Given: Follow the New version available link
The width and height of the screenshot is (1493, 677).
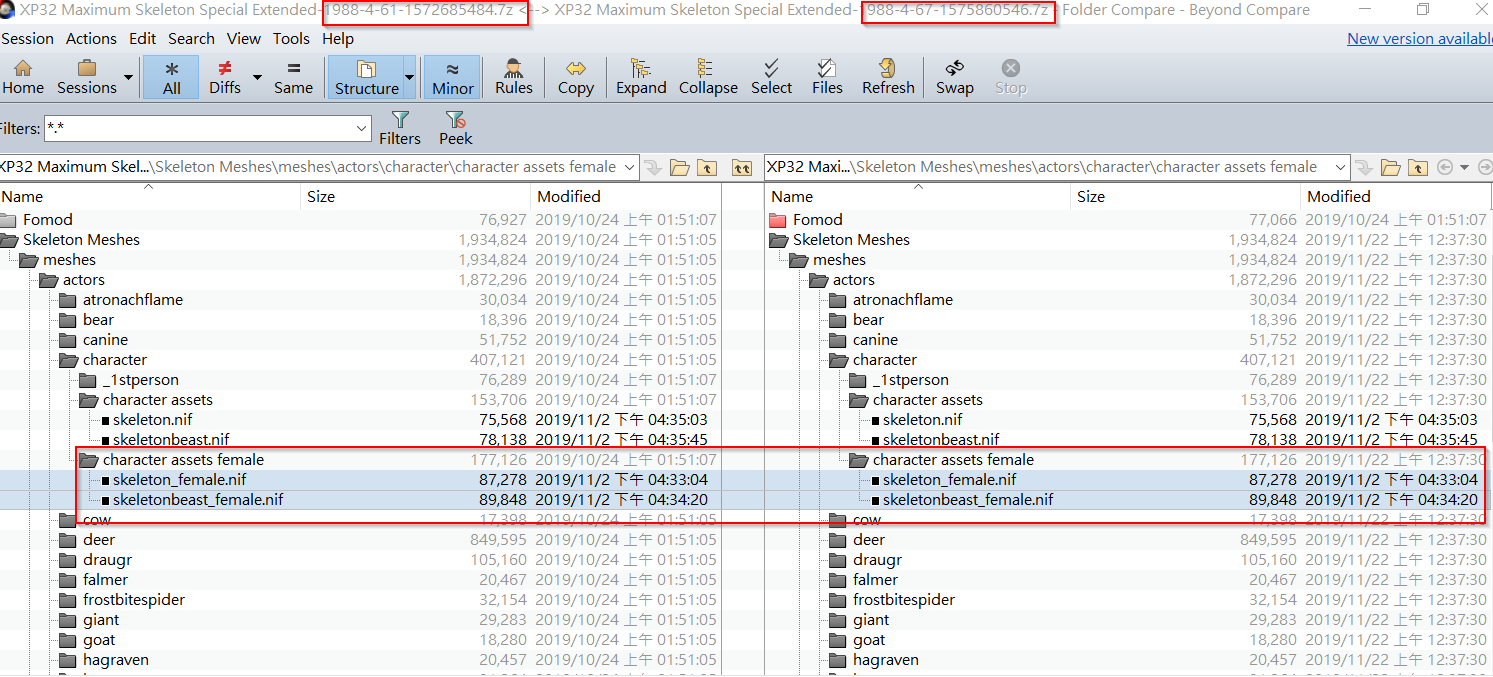Looking at the screenshot, I should pos(1420,38).
